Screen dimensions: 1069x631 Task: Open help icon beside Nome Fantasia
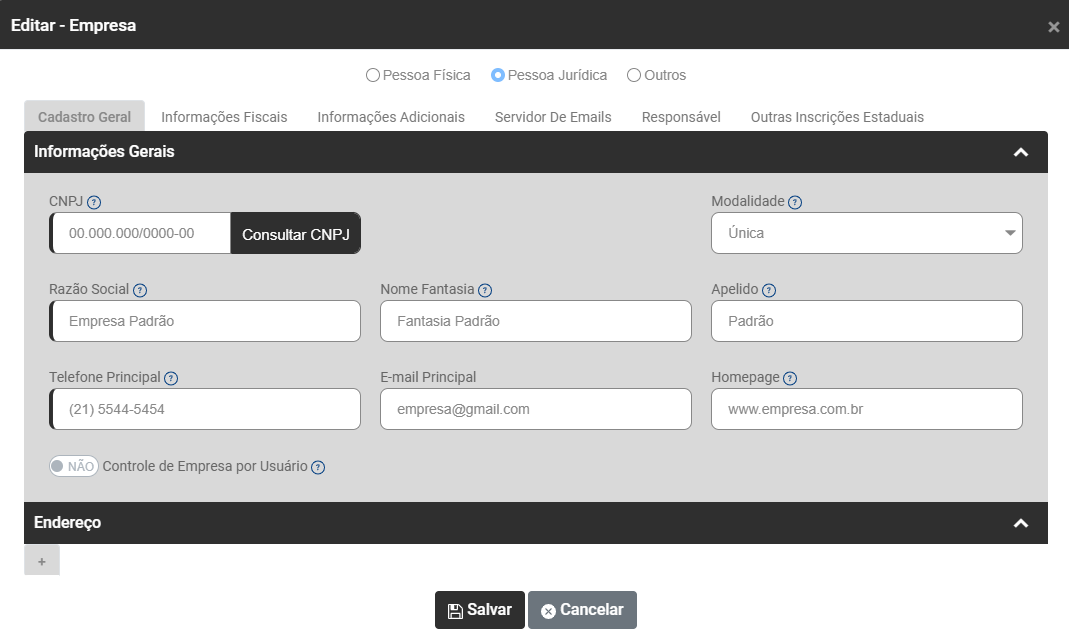(x=485, y=290)
